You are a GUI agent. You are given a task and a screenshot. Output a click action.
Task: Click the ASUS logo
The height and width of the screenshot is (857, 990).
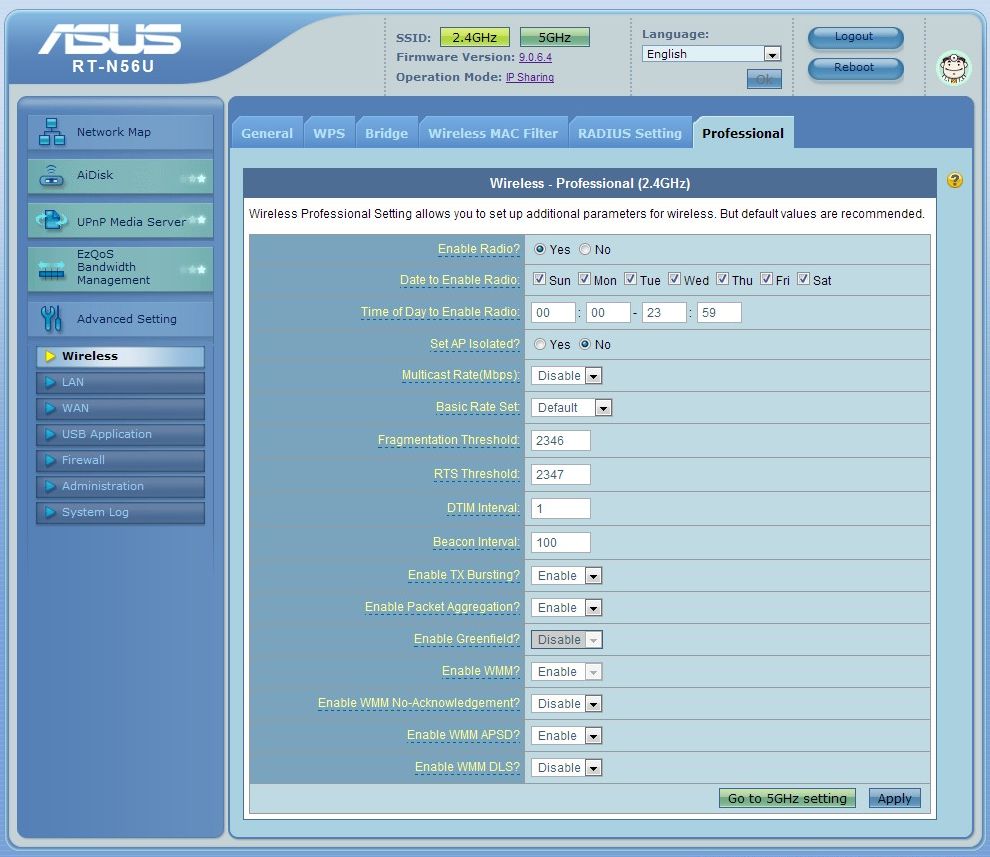pos(110,39)
